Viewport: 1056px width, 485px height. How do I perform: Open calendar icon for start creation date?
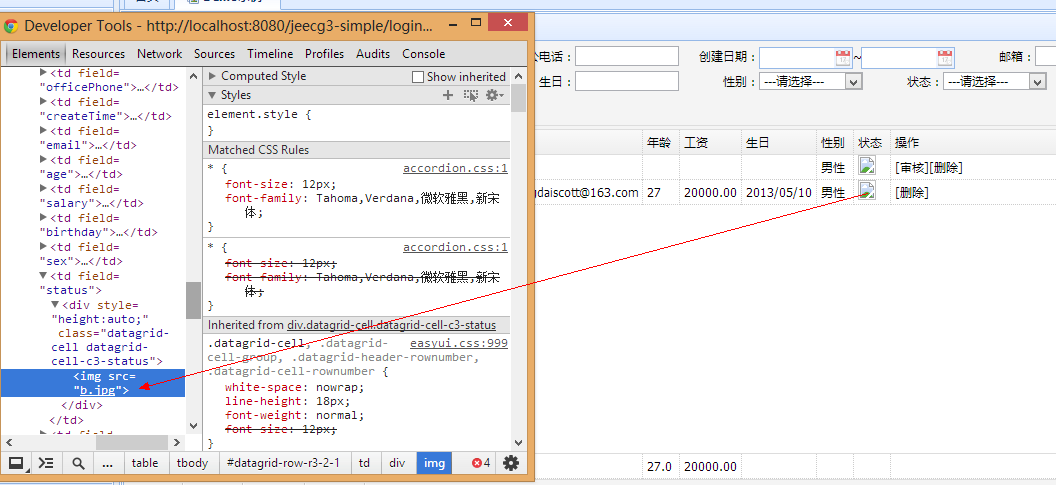click(843, 57)
